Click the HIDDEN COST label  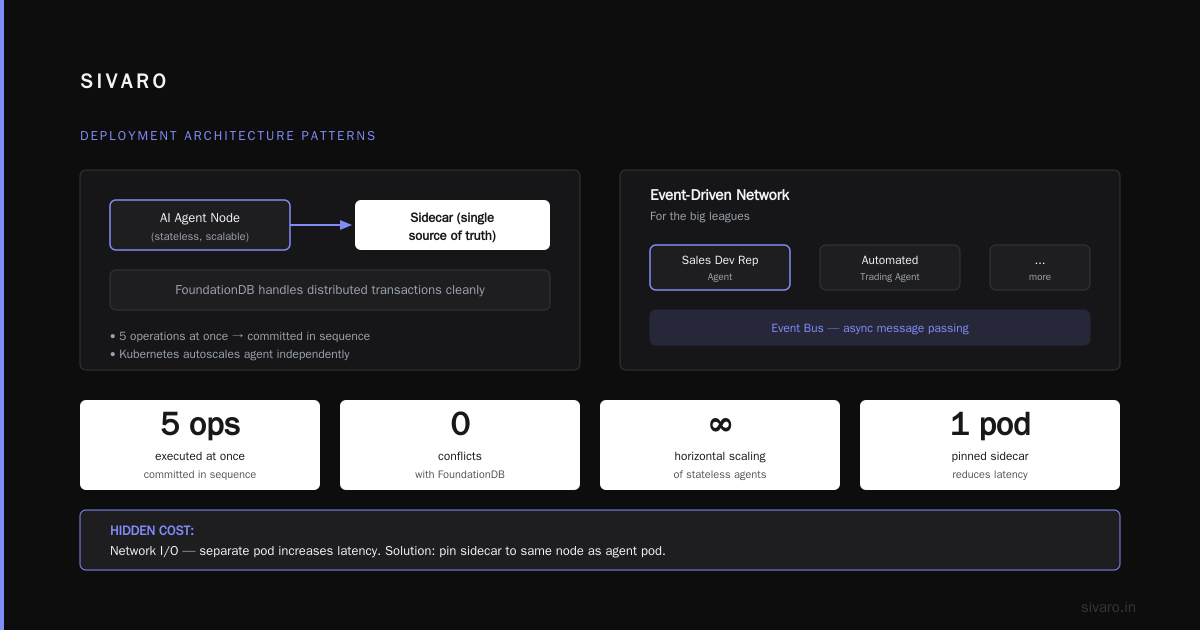pos(152,531)
